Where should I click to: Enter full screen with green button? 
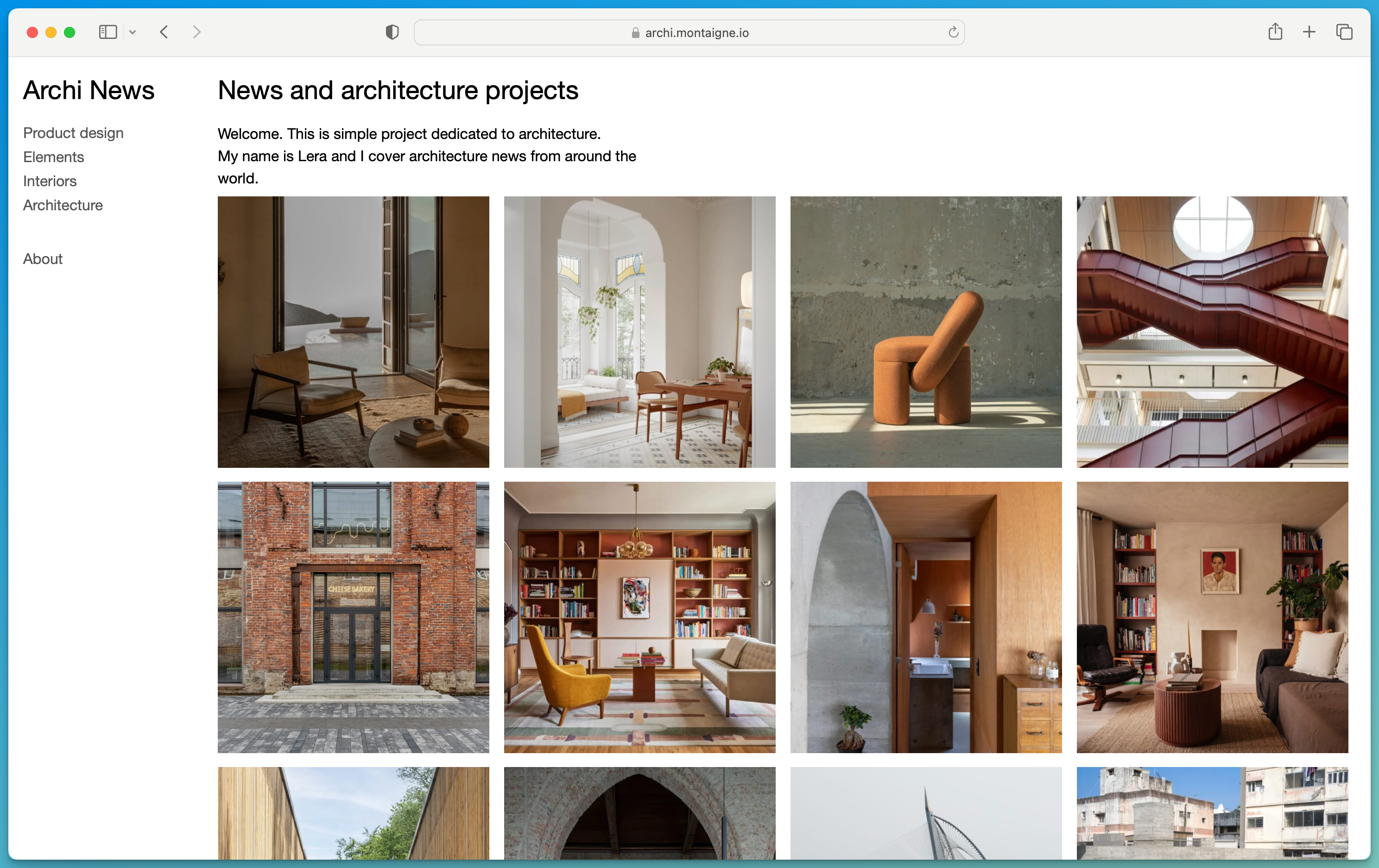tap(70, 32)
